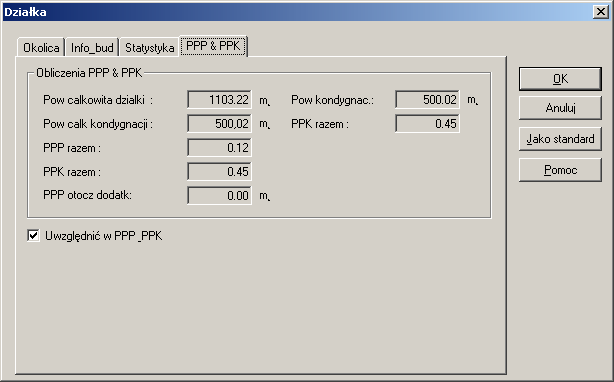Click the Pow calkowita dzialki field
Screen dimensions: 614x382
click(219, 99)
